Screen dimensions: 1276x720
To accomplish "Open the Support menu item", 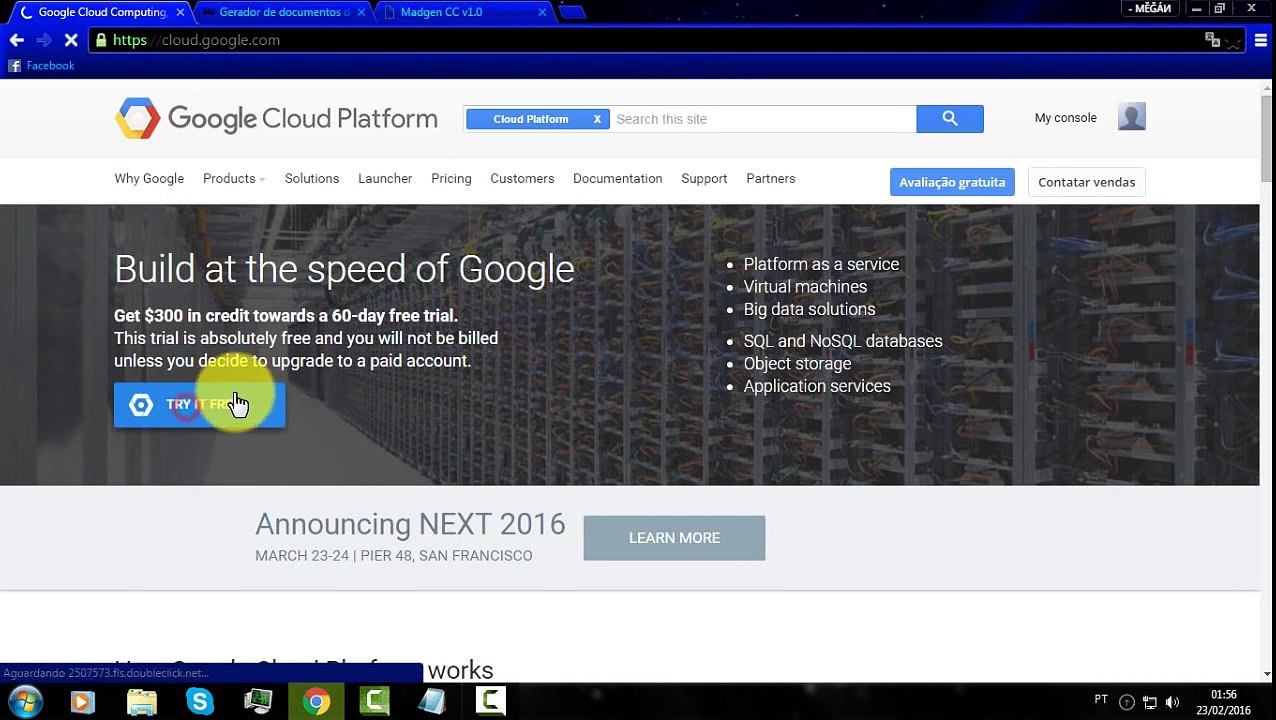I will tap(704, 179).
